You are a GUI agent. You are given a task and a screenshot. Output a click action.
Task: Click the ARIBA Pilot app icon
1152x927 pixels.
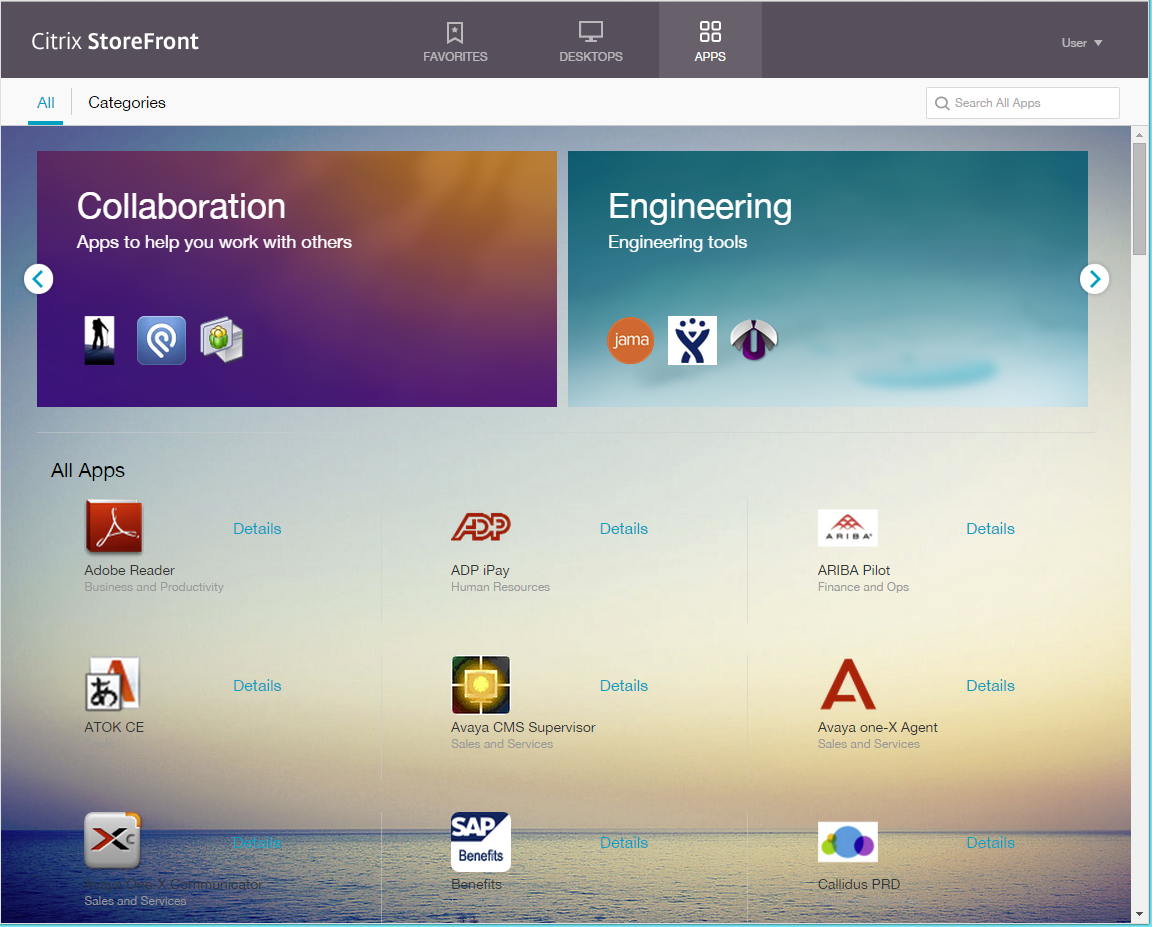tap(847, 527)
